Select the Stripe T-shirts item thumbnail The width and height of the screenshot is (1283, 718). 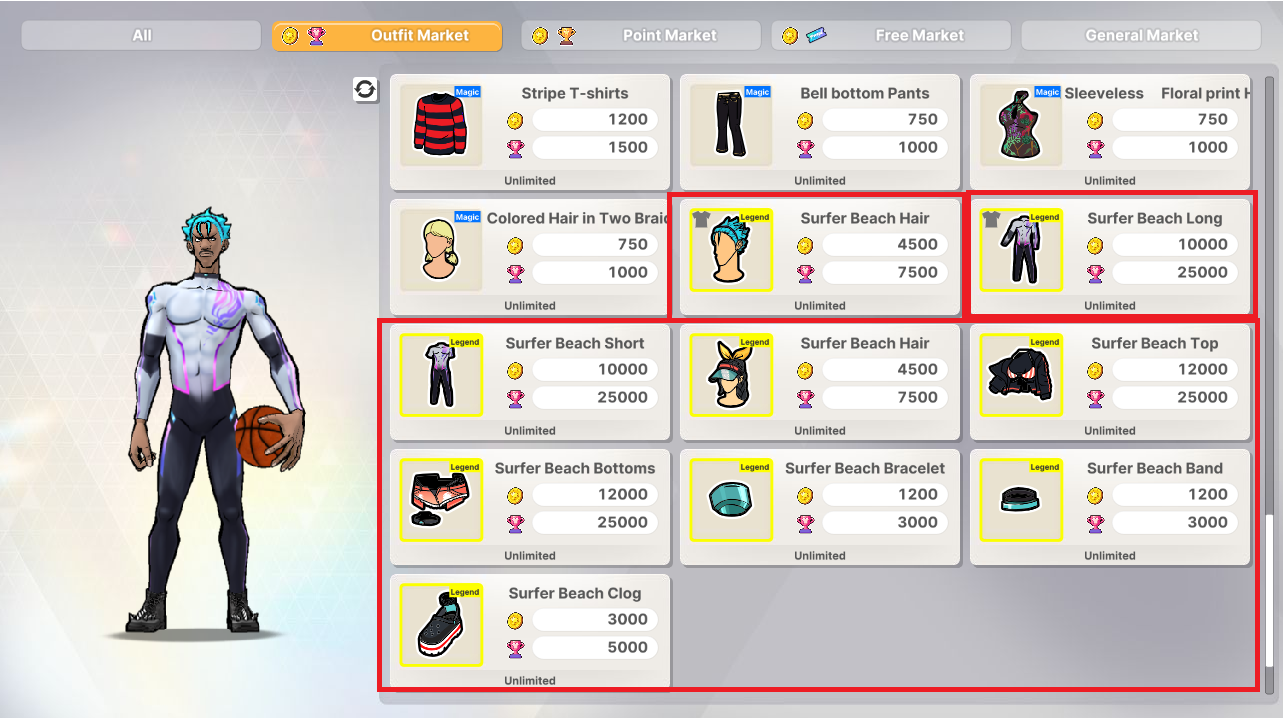(x=441, y=125)
